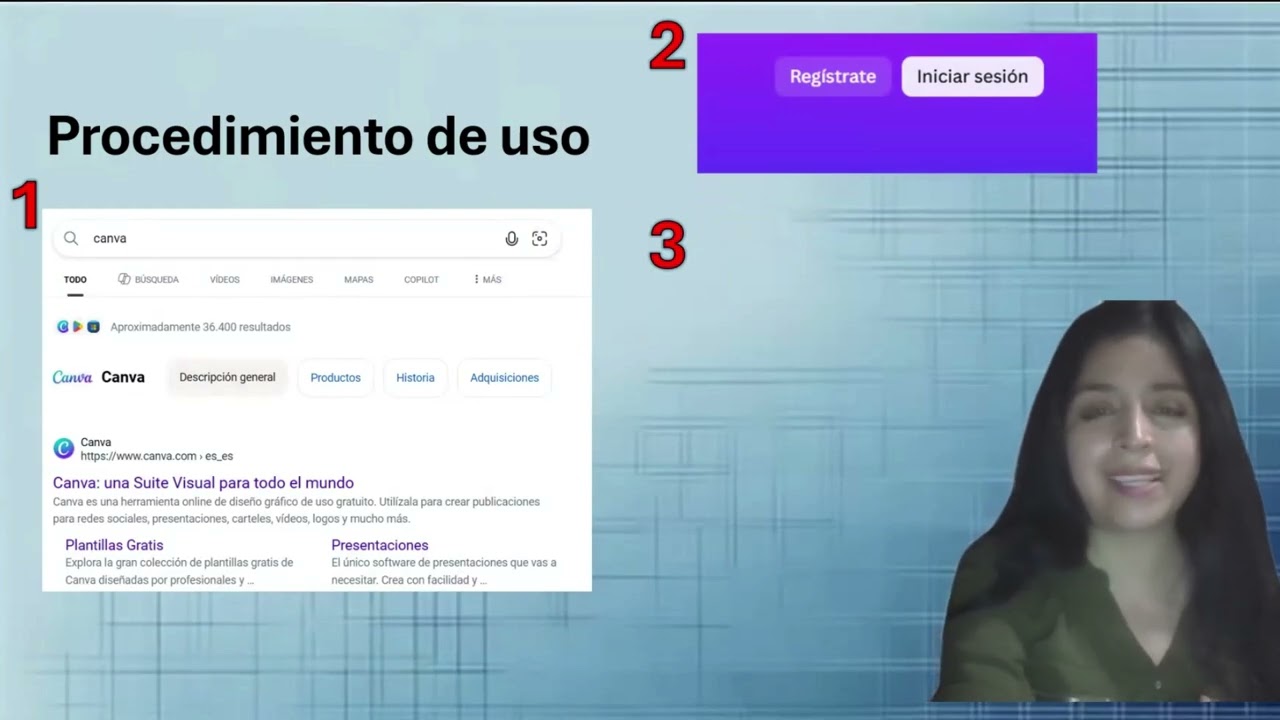Click the canva.com es_es URL
Viewport: 1280px width, 720px height.
157,456
